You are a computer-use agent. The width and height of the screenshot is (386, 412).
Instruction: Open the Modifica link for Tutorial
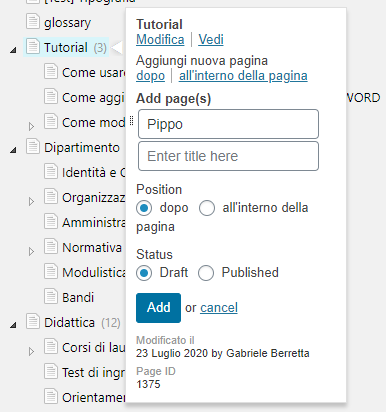tap(160, 40)
